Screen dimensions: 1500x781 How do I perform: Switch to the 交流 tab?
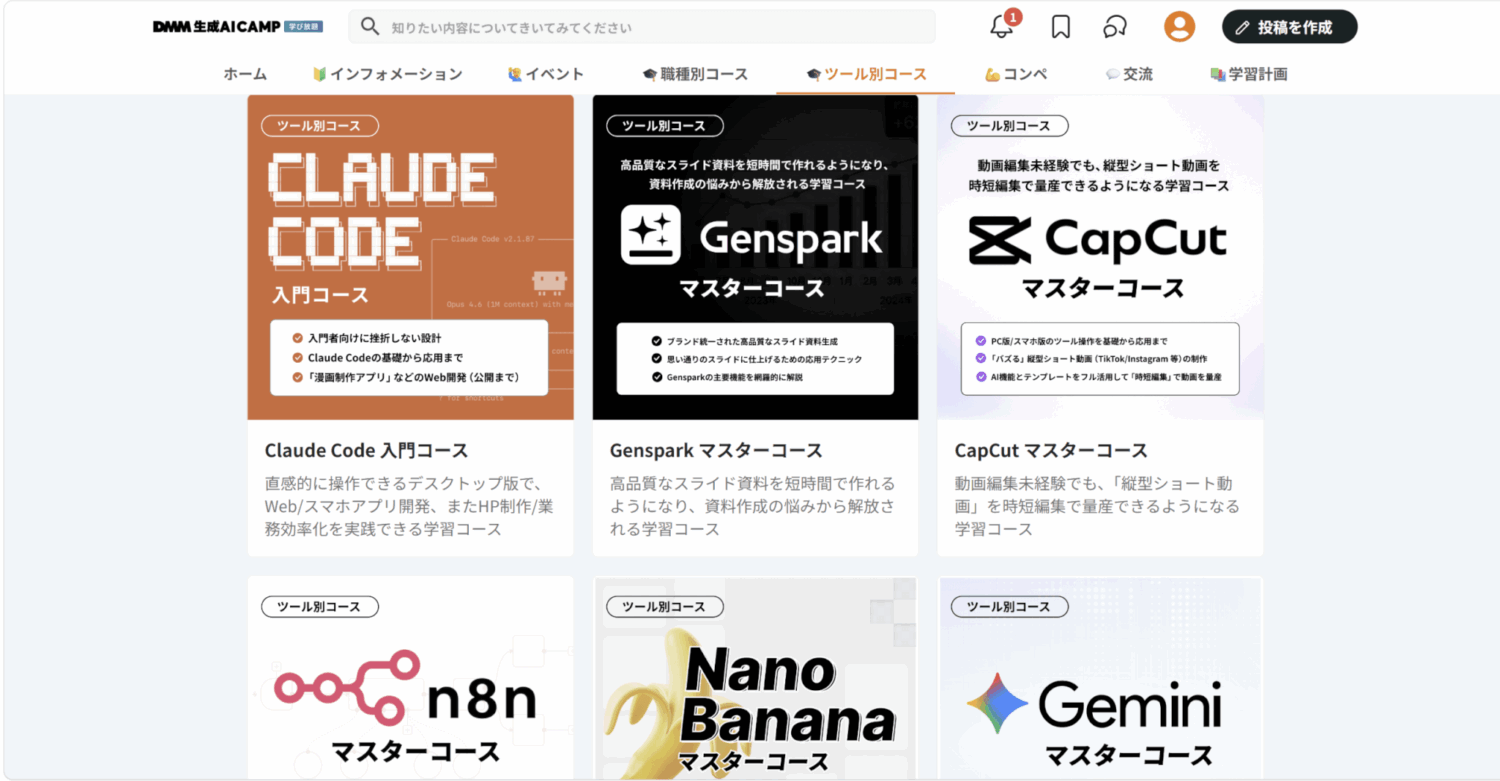1129,74
